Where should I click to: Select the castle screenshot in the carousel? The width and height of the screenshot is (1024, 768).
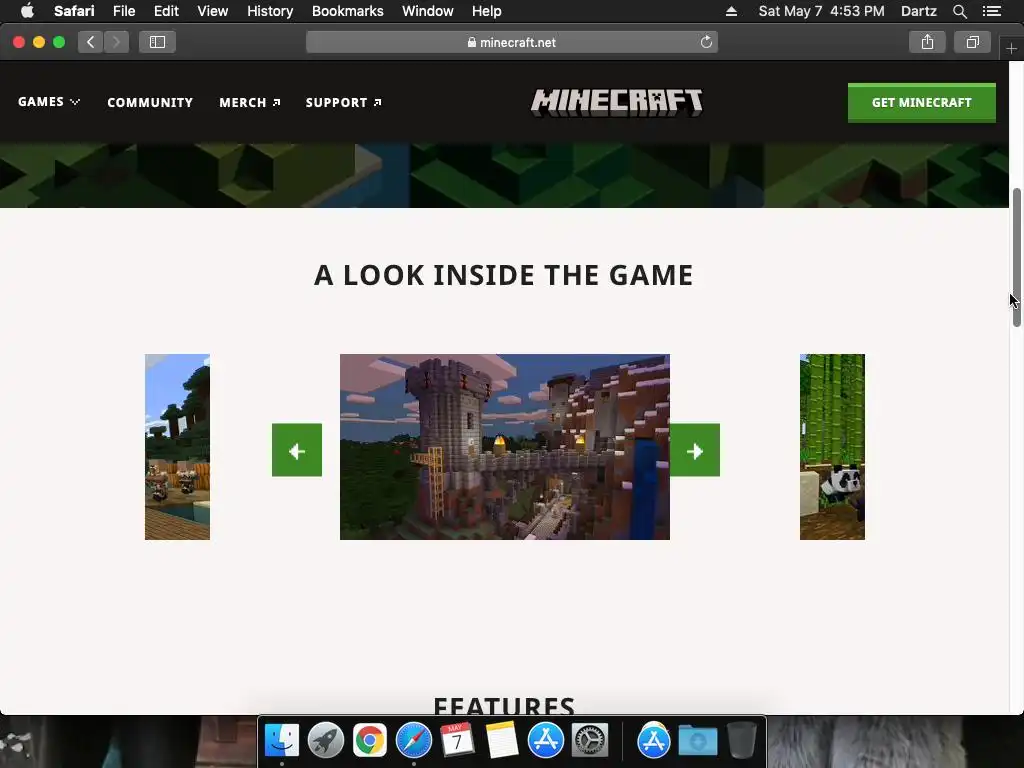[x=505, y=447]
